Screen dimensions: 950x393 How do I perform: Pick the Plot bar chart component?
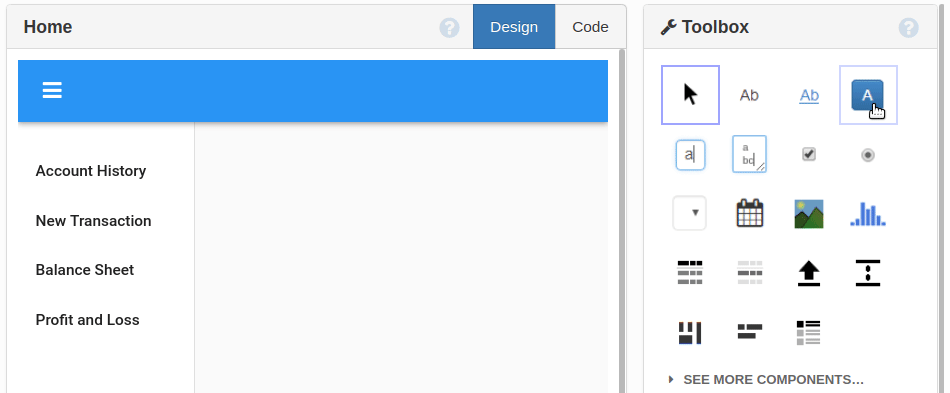click(x=868, y=214)
